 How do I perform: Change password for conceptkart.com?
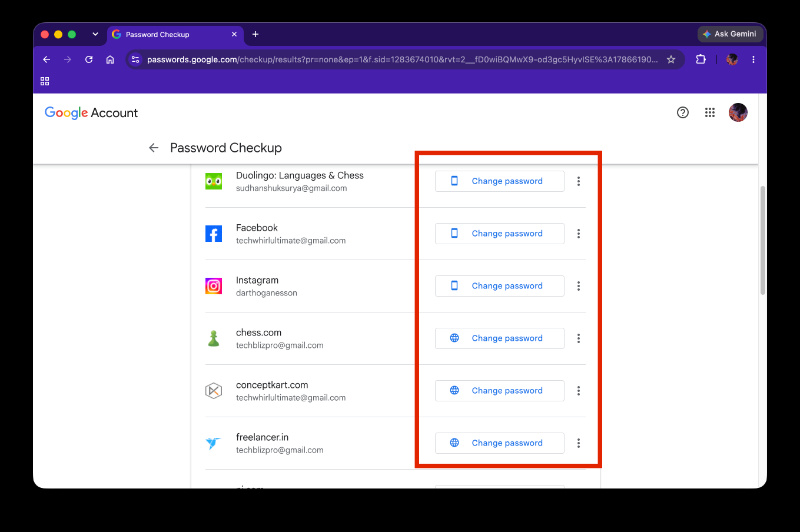click(499, 391)
